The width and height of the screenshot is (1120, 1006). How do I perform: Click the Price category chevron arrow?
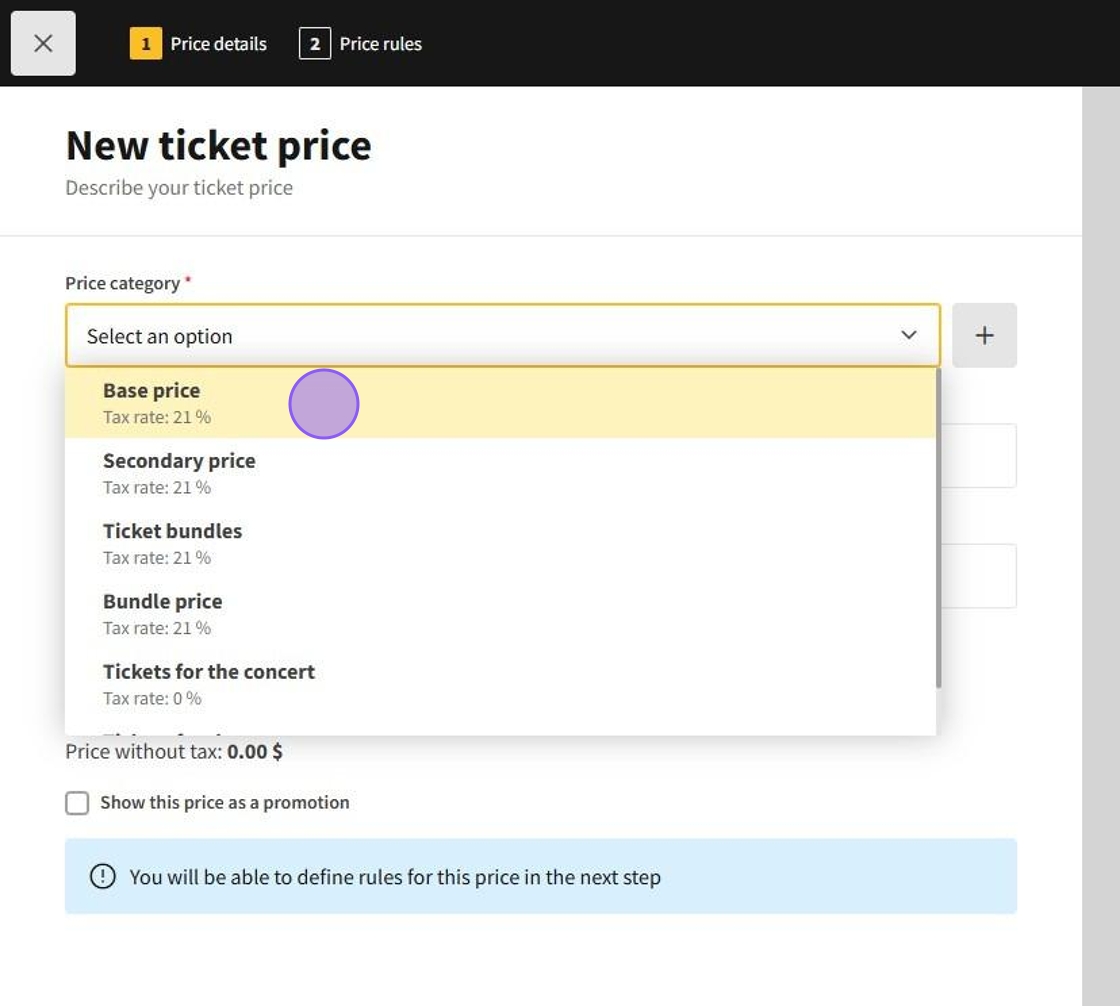(x=908, y=335)
